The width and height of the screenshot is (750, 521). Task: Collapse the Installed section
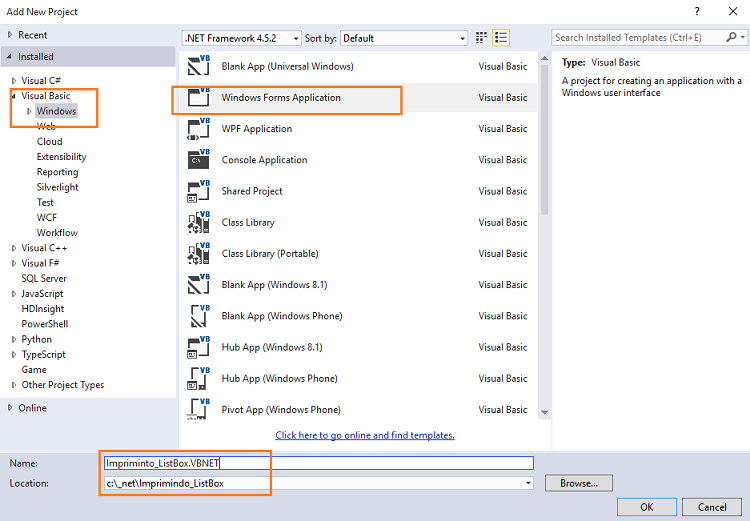tap(10, 56)
